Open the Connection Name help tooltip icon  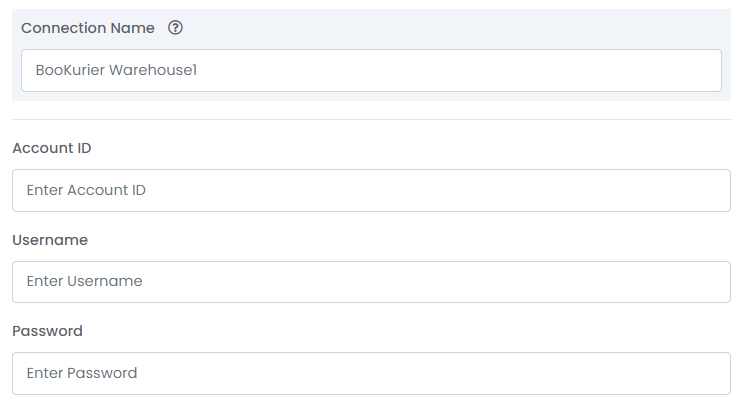175,28
